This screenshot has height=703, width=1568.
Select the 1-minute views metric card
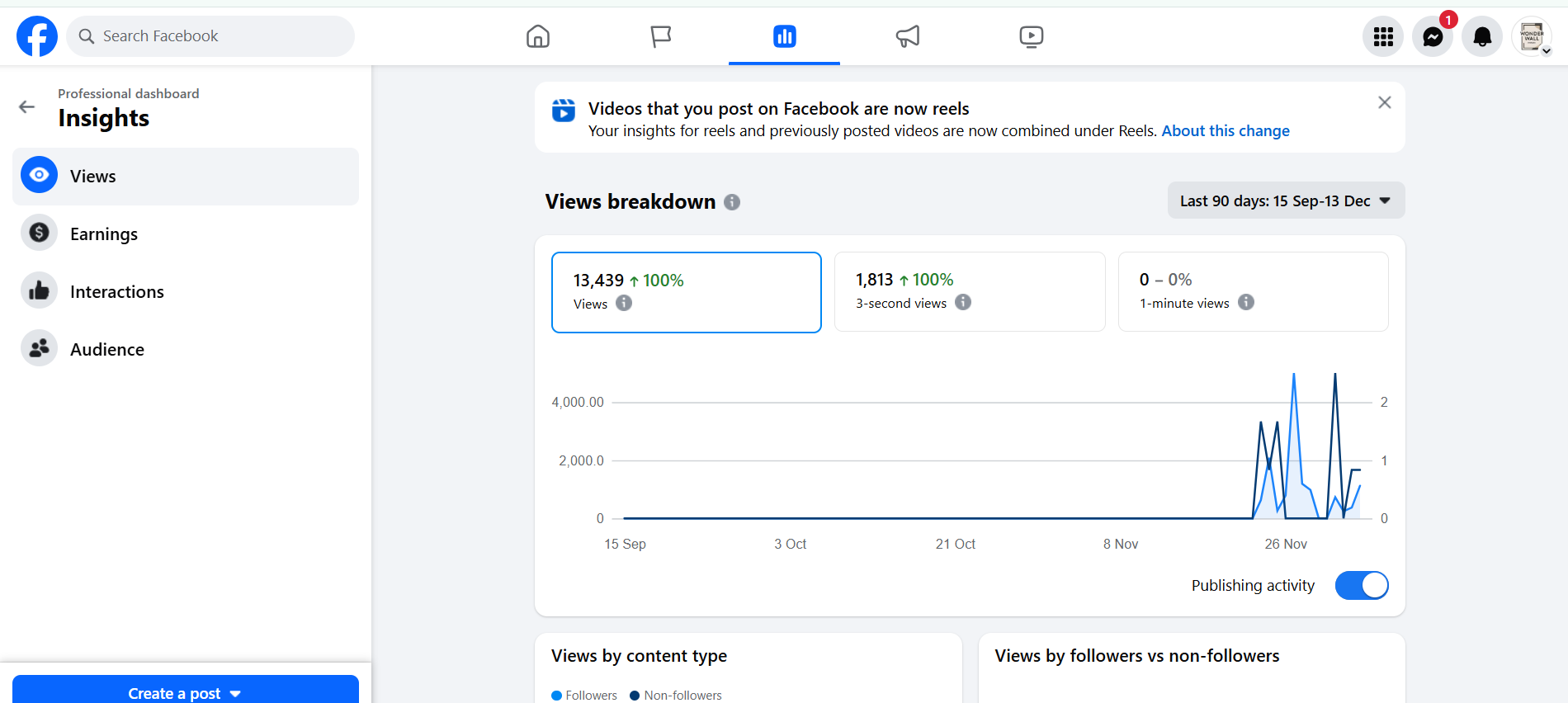pyautogui.click(x=1253, y=291)
